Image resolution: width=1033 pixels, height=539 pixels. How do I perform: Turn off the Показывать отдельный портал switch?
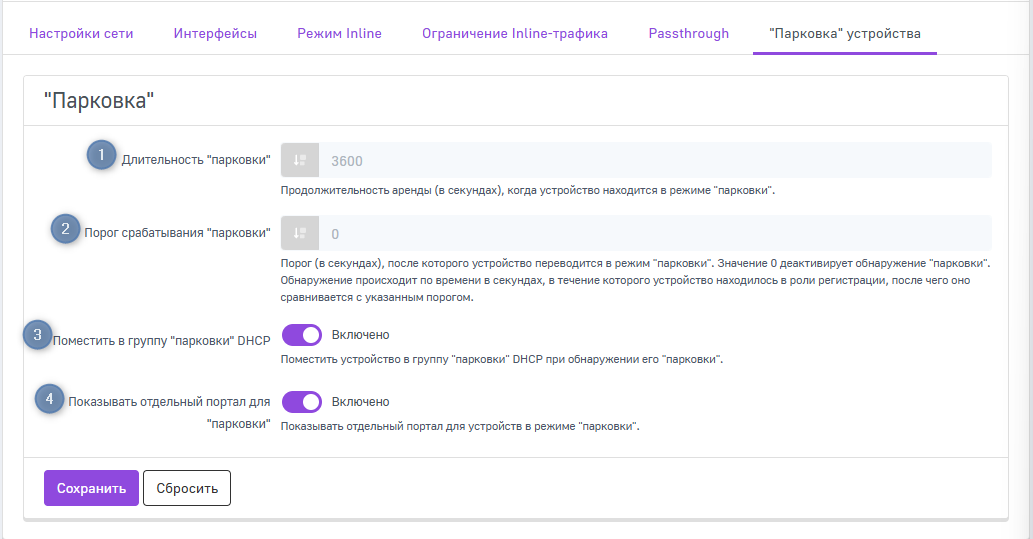[301, 402]
